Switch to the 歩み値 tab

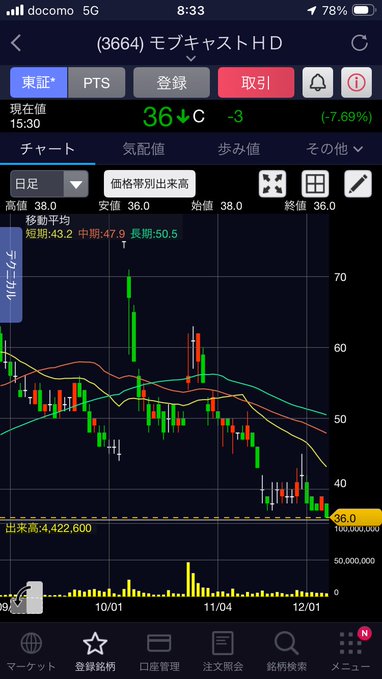click(x=239, y=149)
